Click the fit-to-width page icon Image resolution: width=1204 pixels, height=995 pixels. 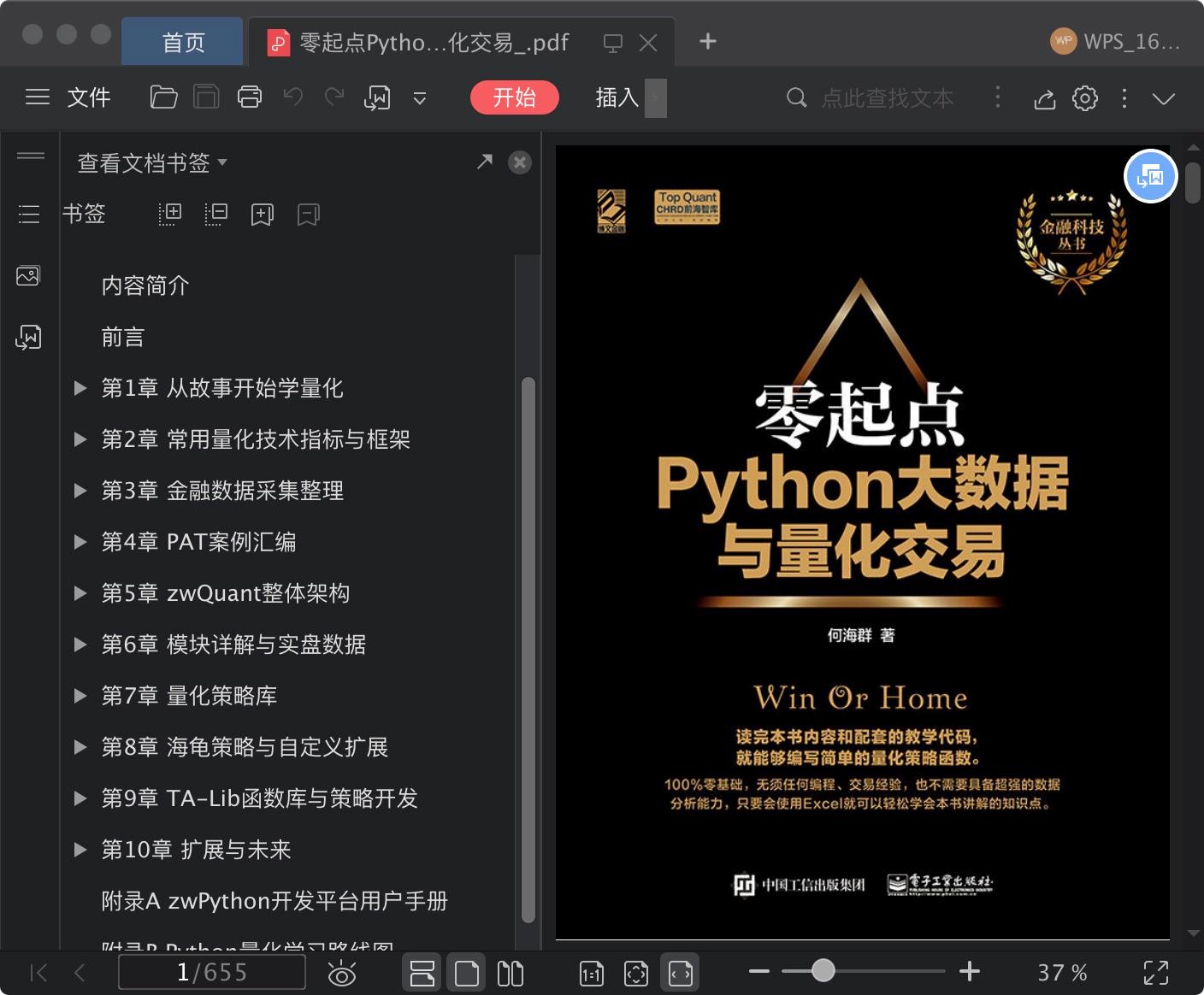click(679, 972)
